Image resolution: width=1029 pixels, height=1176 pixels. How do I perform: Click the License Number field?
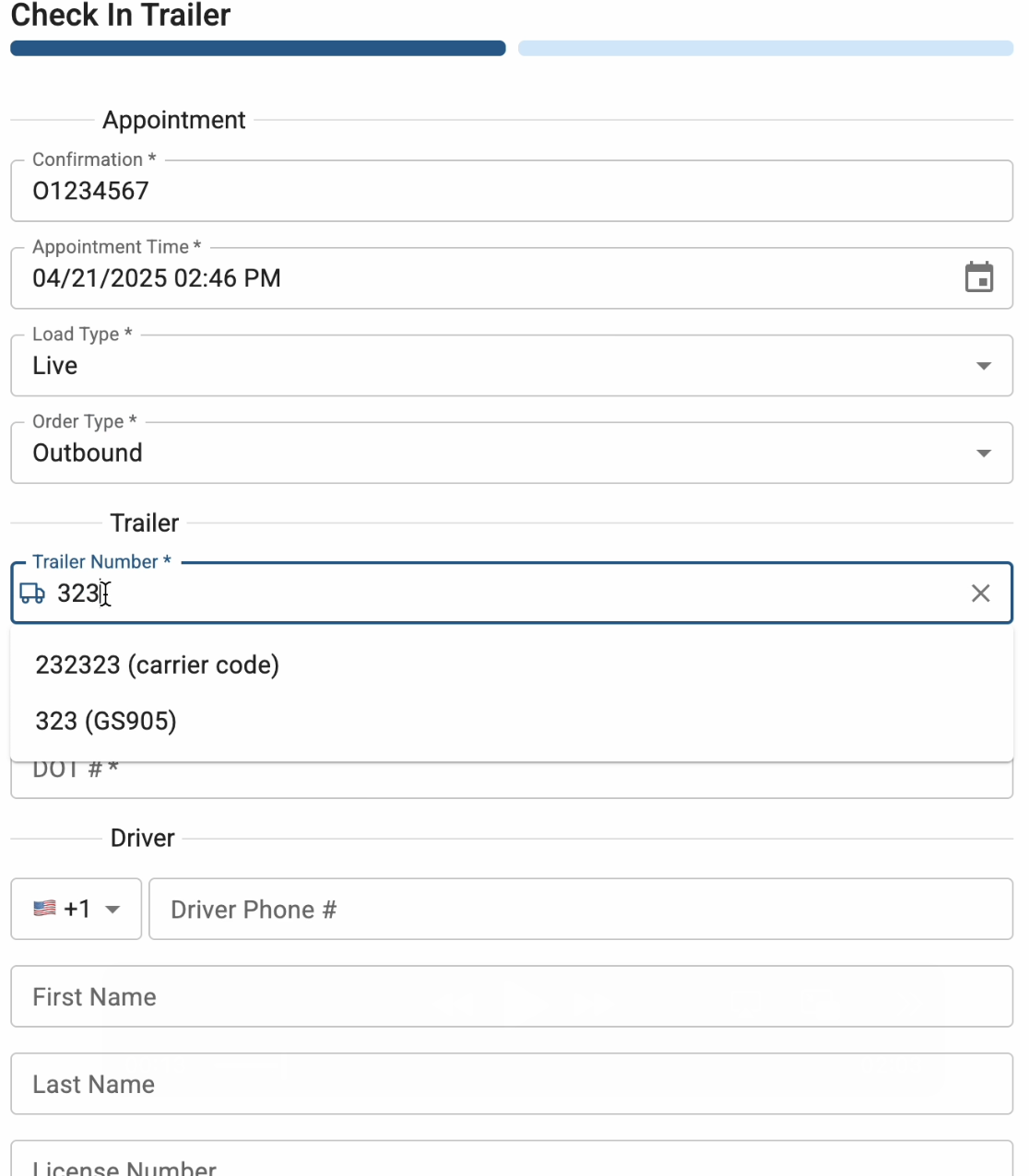[512, 1159]
